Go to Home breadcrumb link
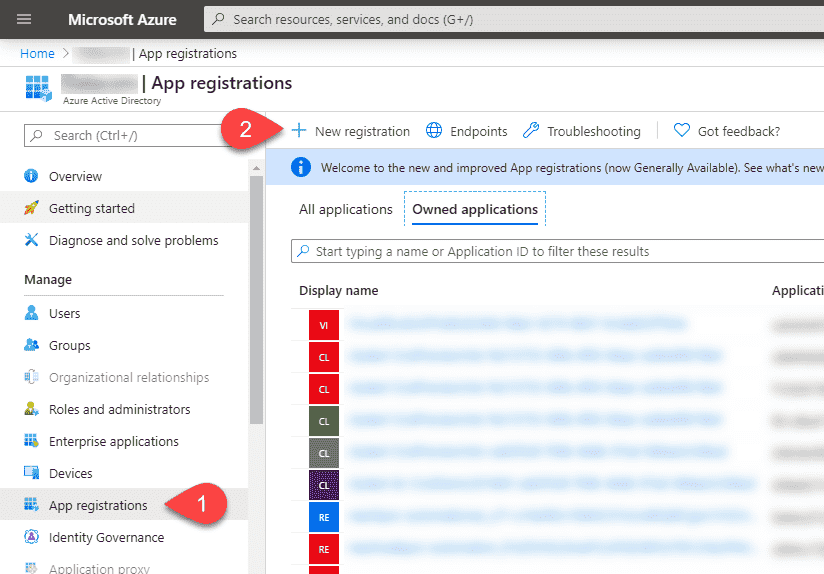 pos(37,54)
